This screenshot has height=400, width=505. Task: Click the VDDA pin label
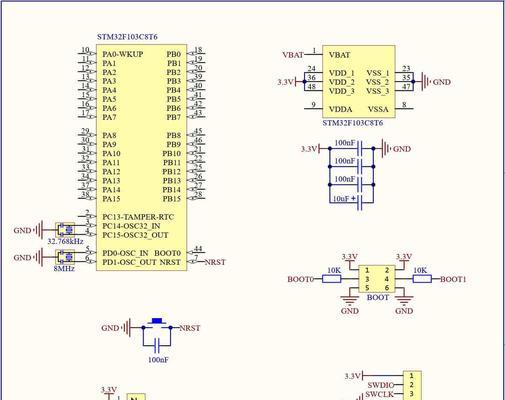click(x=340, y=109)
